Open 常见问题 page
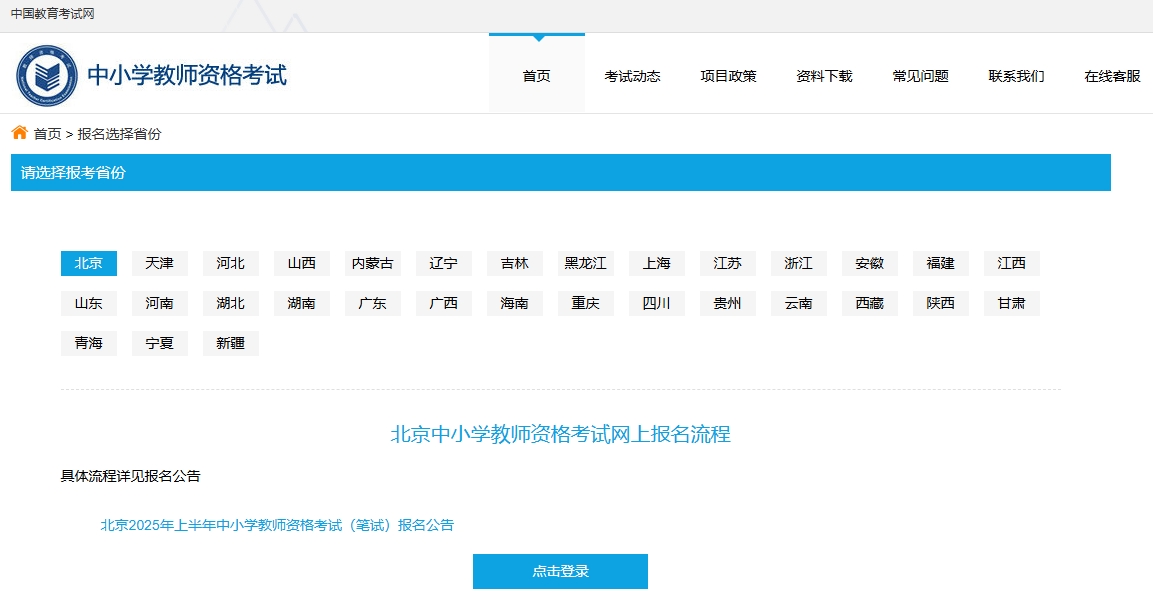This screenshot has height=602, width=1153. [920, 76]
